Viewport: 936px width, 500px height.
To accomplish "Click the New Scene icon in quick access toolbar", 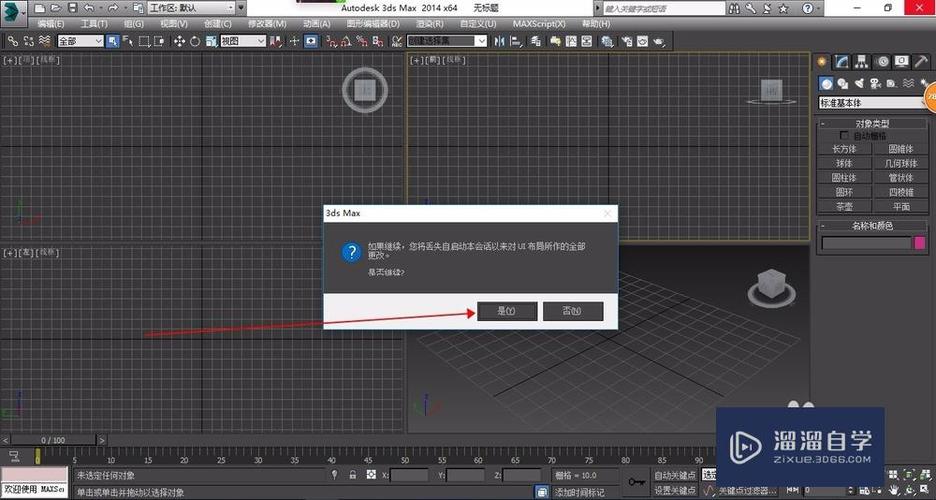I will coord(39,8).
